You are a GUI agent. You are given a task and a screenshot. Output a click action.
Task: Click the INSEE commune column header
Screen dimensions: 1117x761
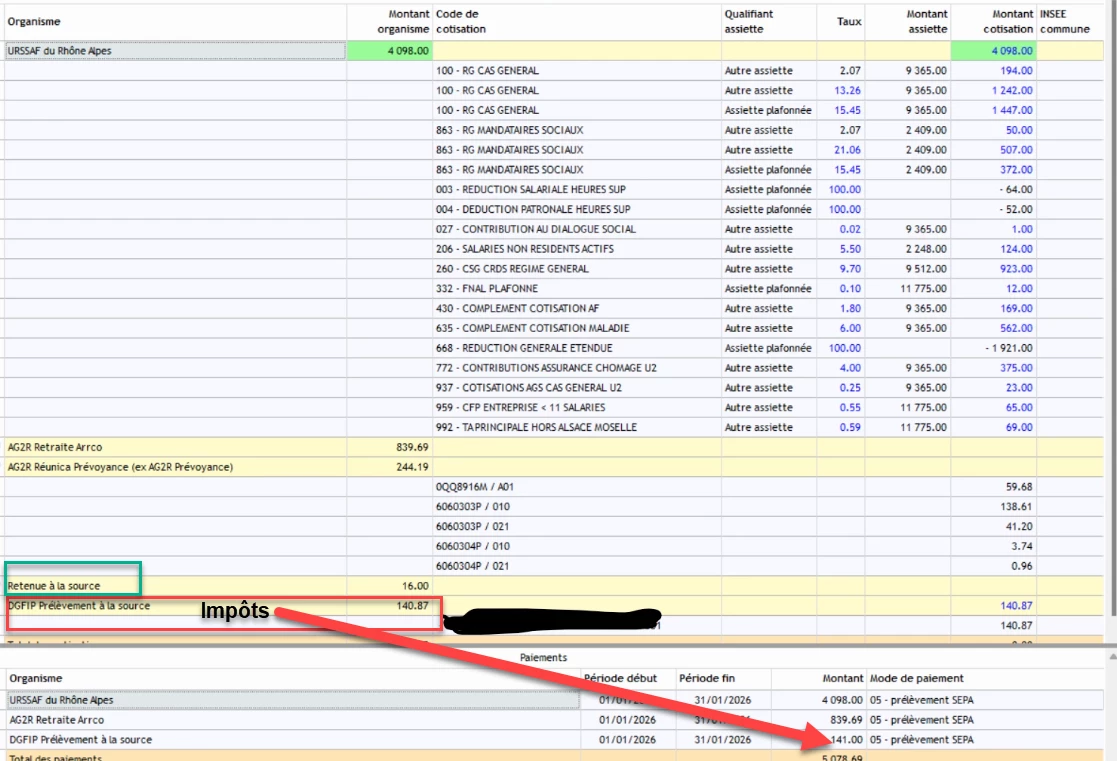click(x=1064, y=21)
